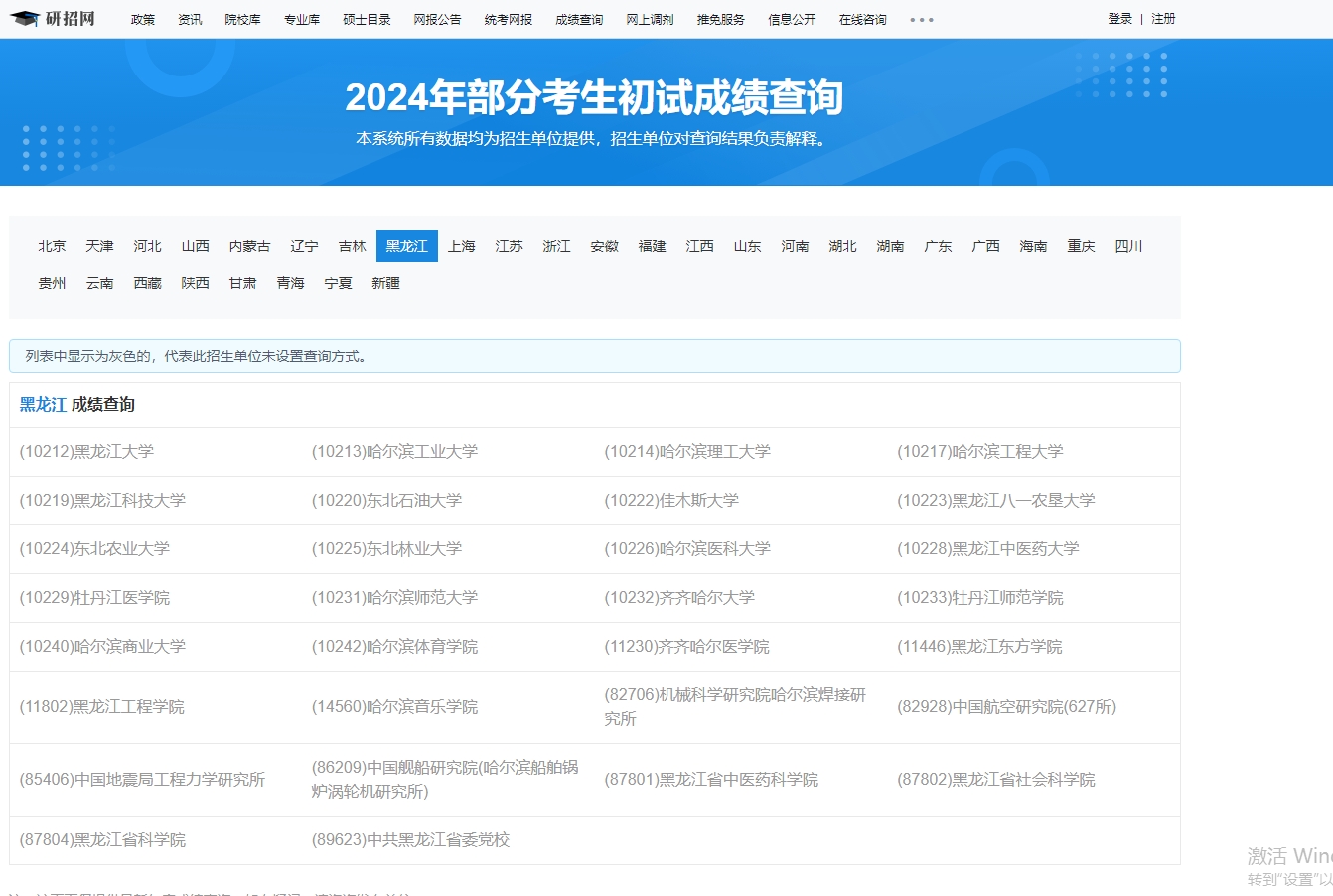Open the 政策 menu item
The width and height of the screenshot is (1333, 896).
[x=143, y=19]
